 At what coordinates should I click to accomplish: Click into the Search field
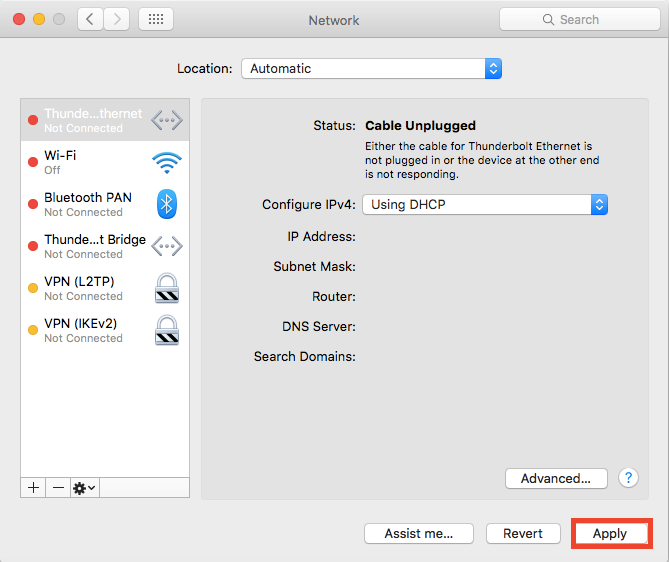[579, 19]
